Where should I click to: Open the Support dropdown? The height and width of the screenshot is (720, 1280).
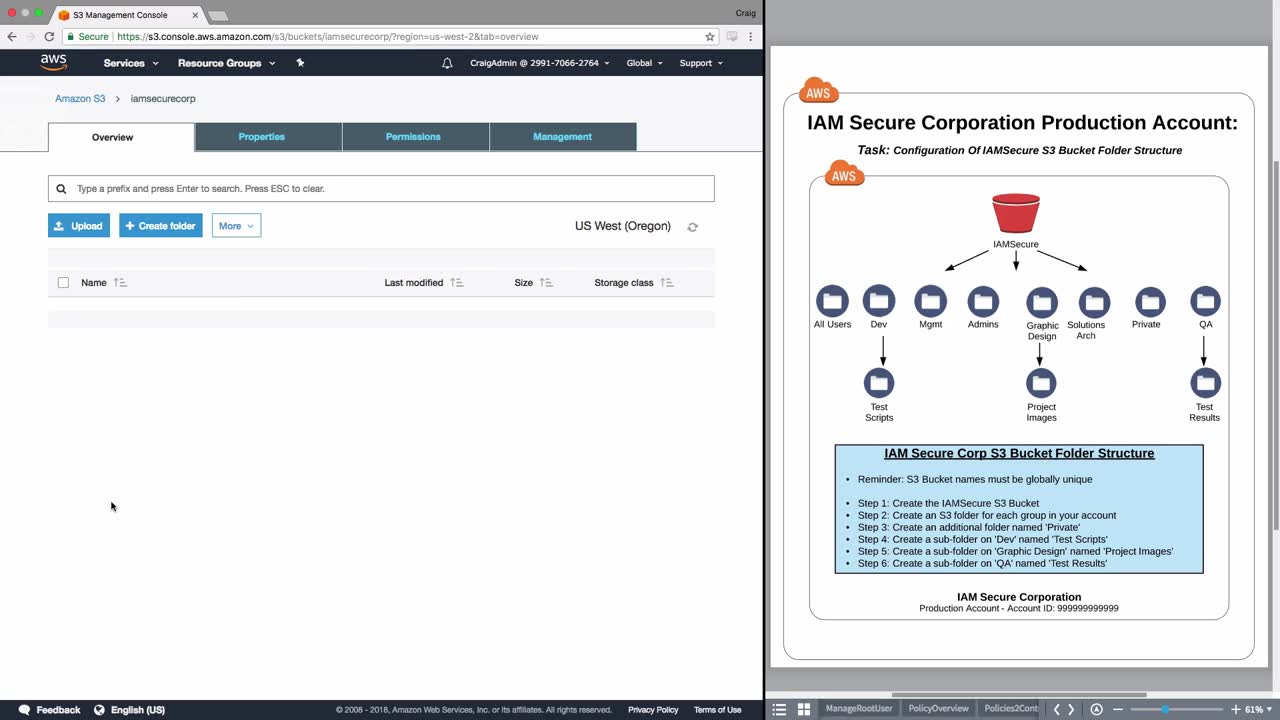pyautogui.click(x=701, y=63)
